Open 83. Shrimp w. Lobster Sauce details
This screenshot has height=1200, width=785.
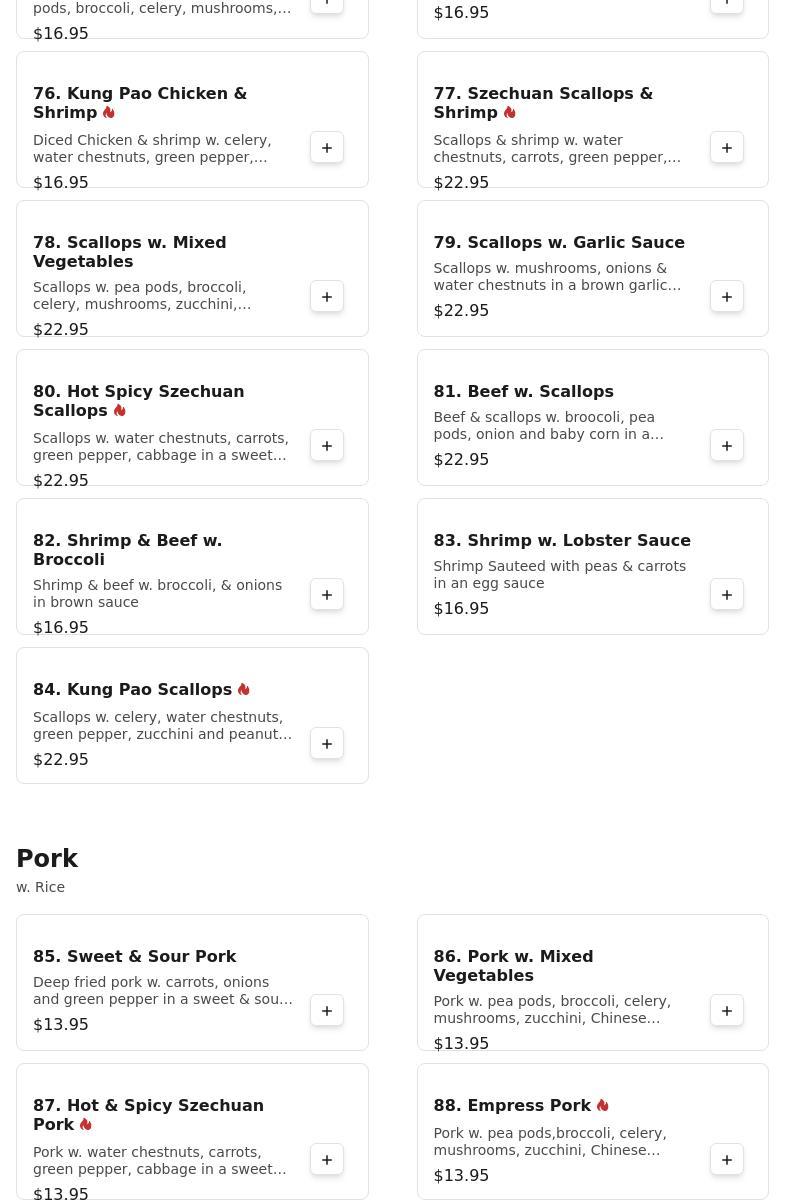point(561,541)
